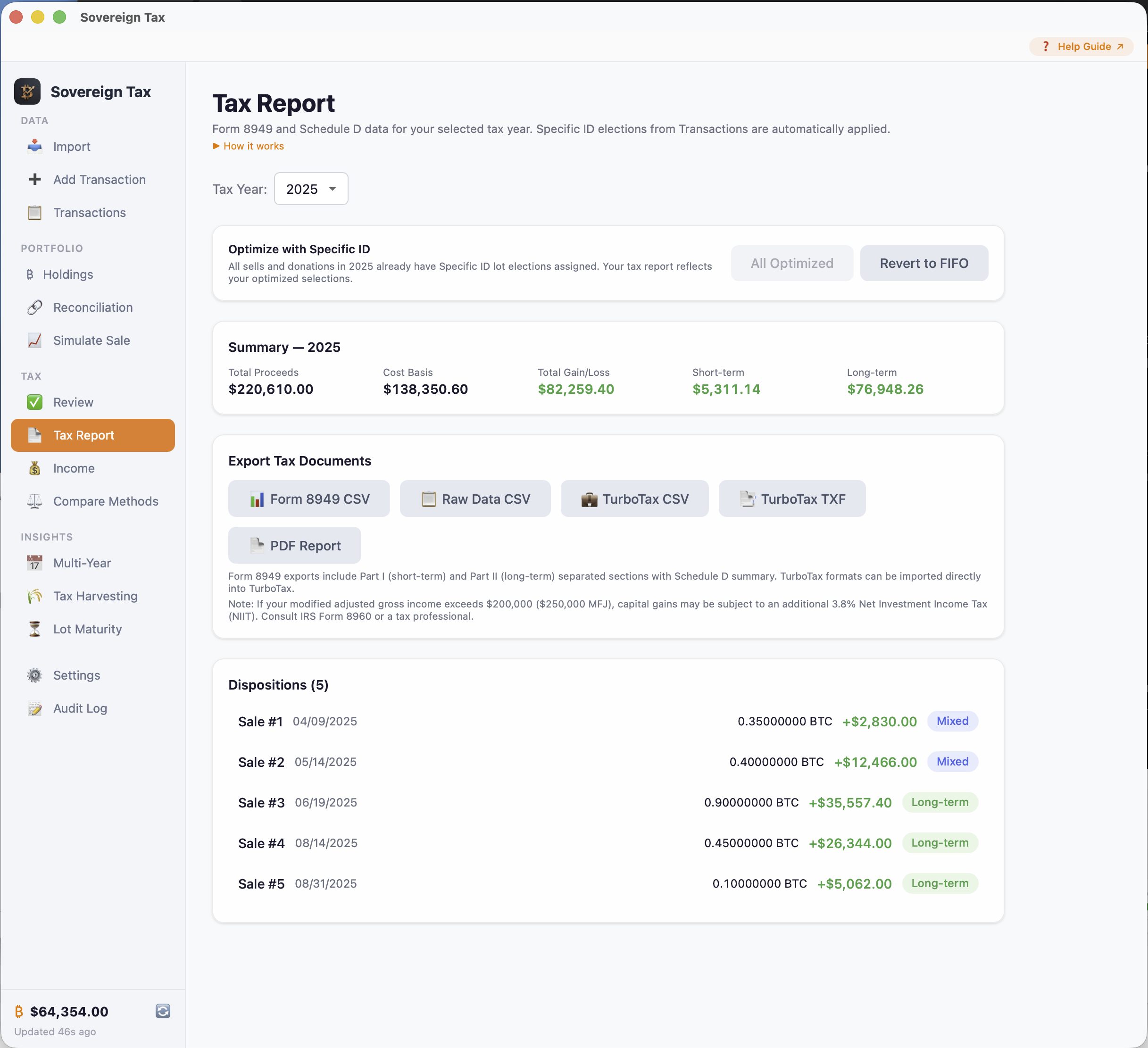Click the Lot Maturity hourglass icon
The height and width of the screenshot is (1048, 1148).
tap(34, 629)
